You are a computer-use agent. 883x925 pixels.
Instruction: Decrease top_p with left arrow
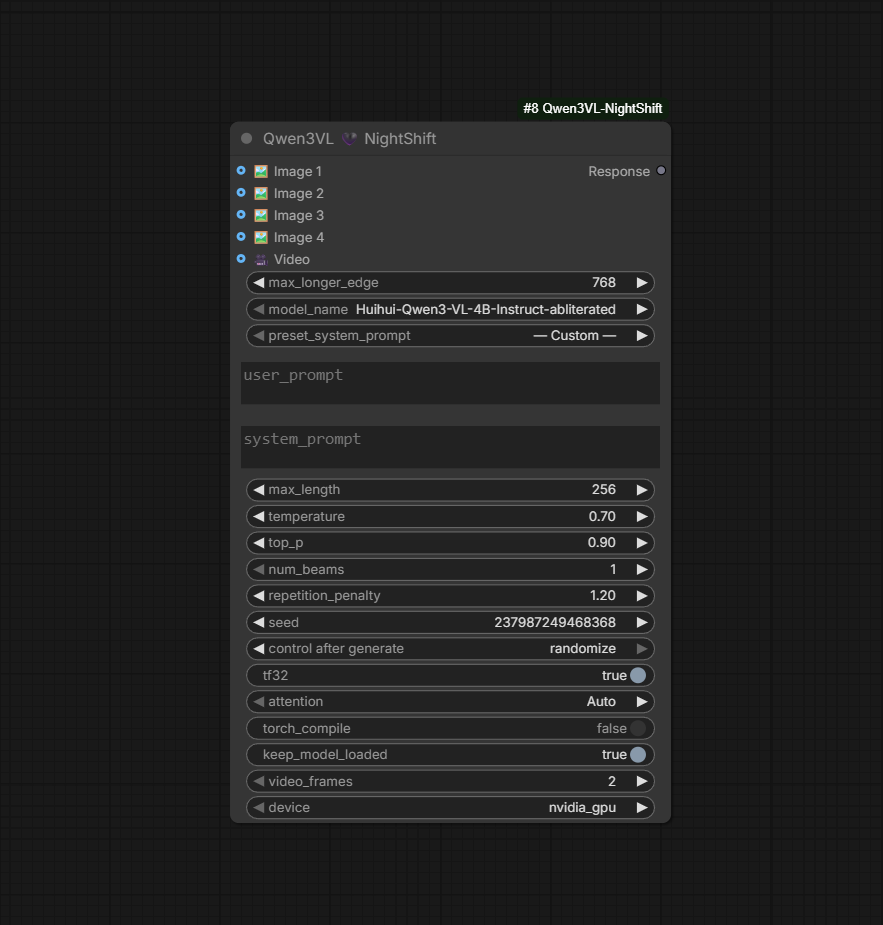tap(258, 543)
